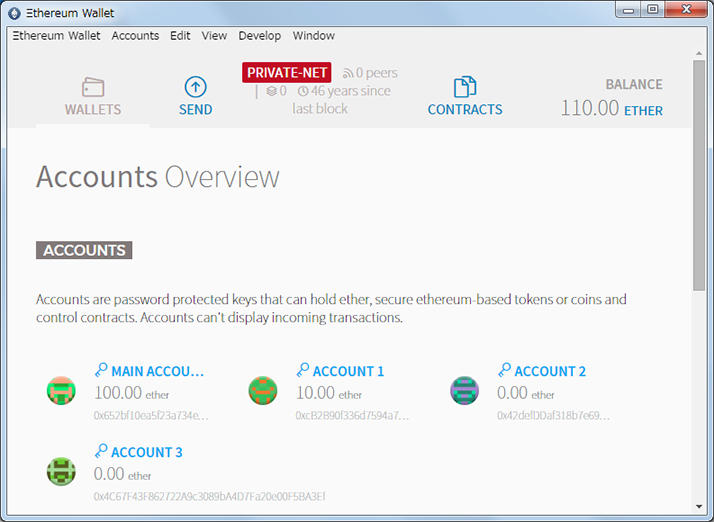Click the Account 2 identicon avatar

point(465,390)
